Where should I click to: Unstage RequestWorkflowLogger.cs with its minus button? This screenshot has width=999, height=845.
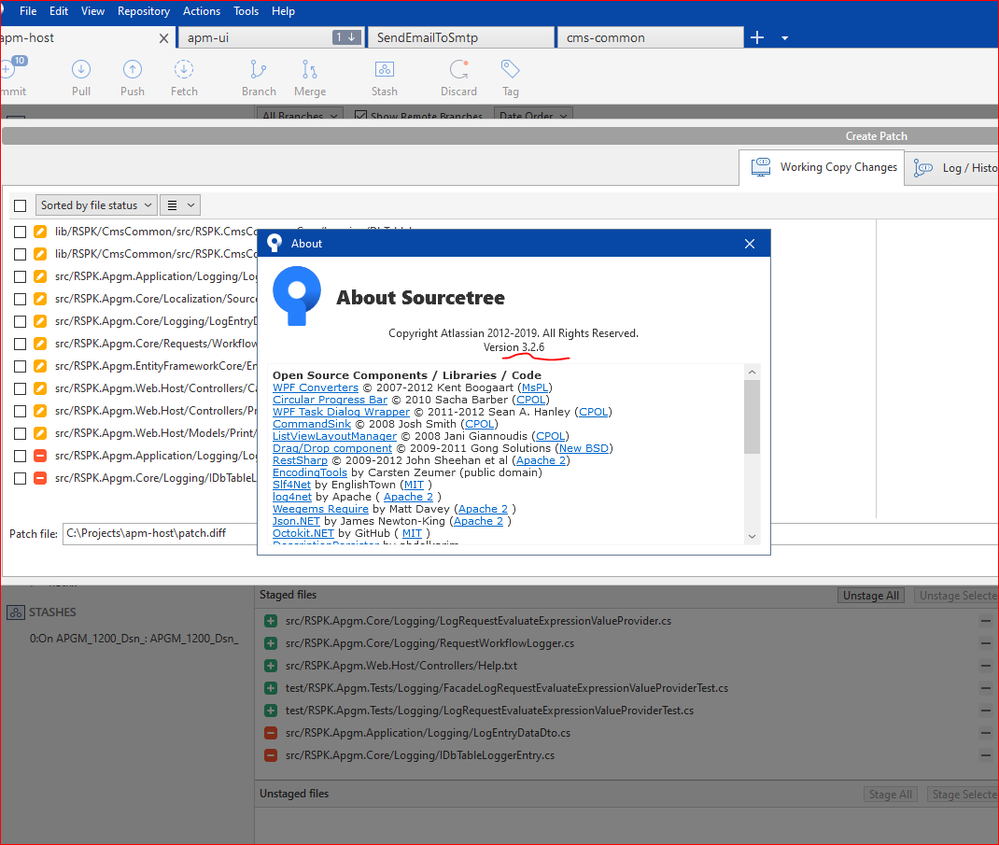(x=986, y=644)
